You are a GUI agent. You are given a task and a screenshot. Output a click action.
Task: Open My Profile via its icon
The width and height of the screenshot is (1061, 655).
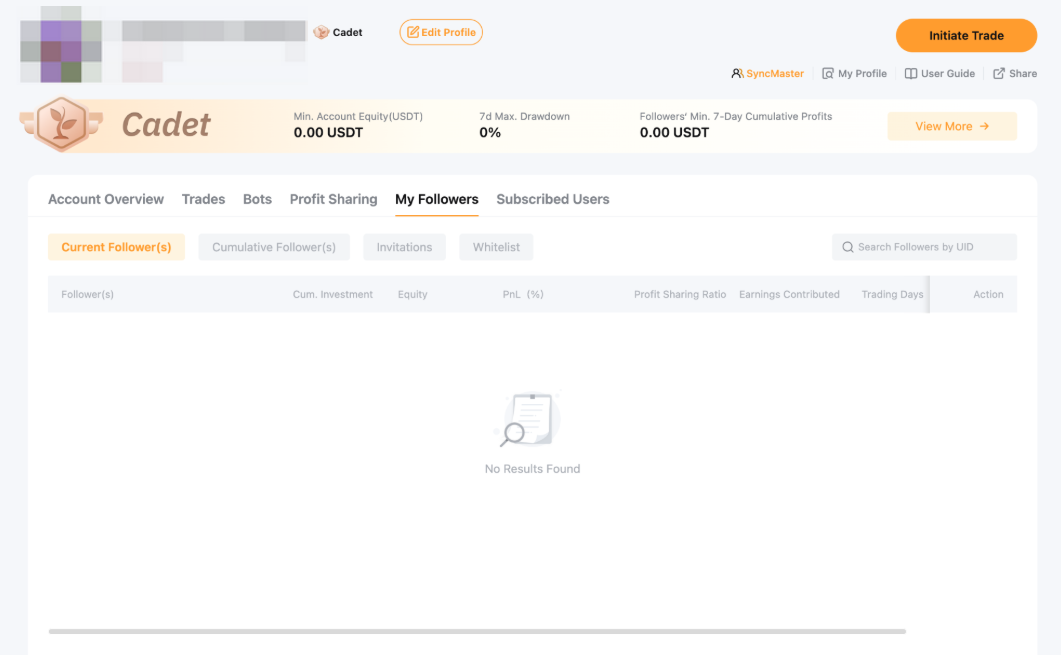(828, 74)
